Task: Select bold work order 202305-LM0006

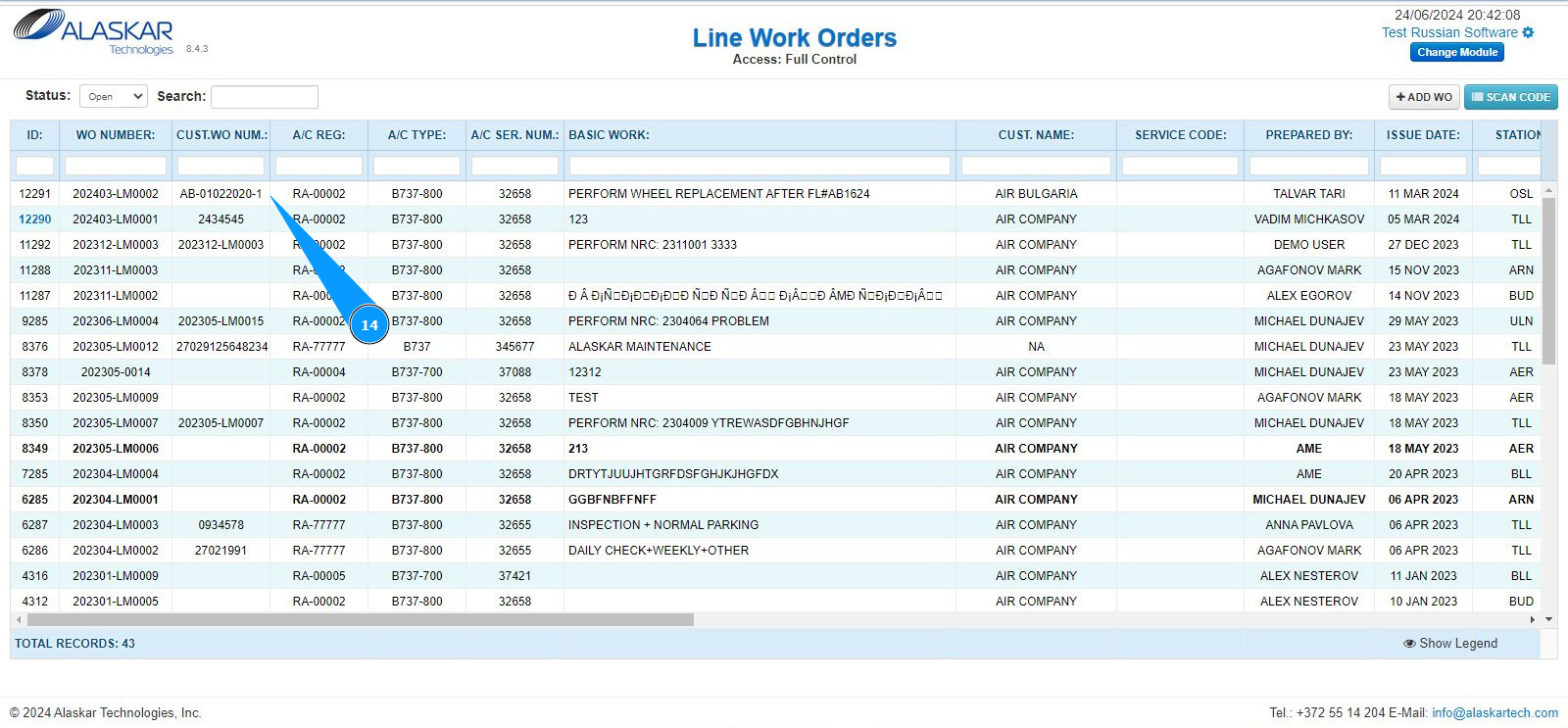Action: pyautogui.click(x=116, y=449)
